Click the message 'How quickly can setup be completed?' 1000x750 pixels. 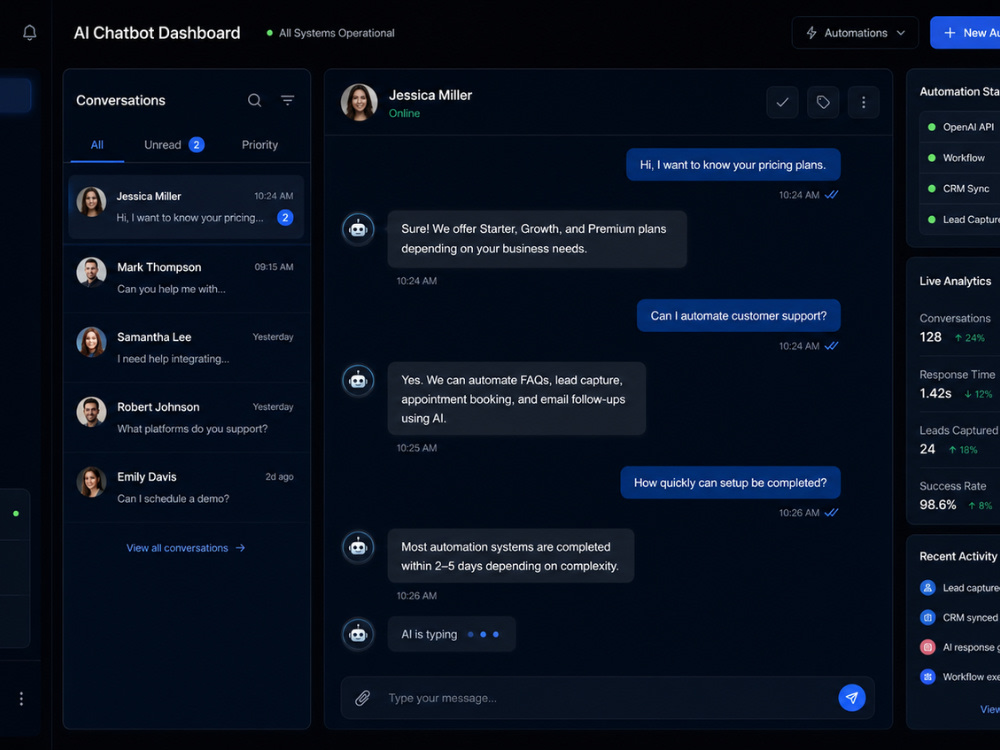pyautogui.click(x=730, y=483)
